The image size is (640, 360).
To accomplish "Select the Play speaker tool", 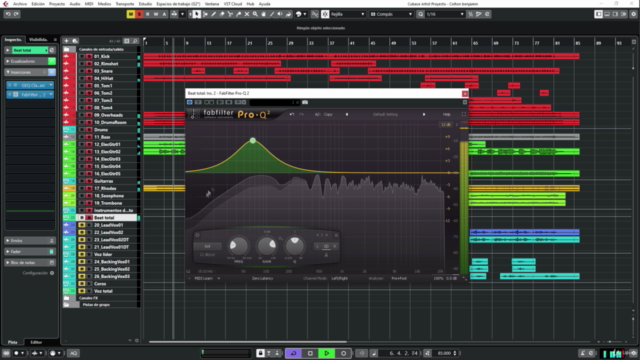I will (x=280, y=14).
